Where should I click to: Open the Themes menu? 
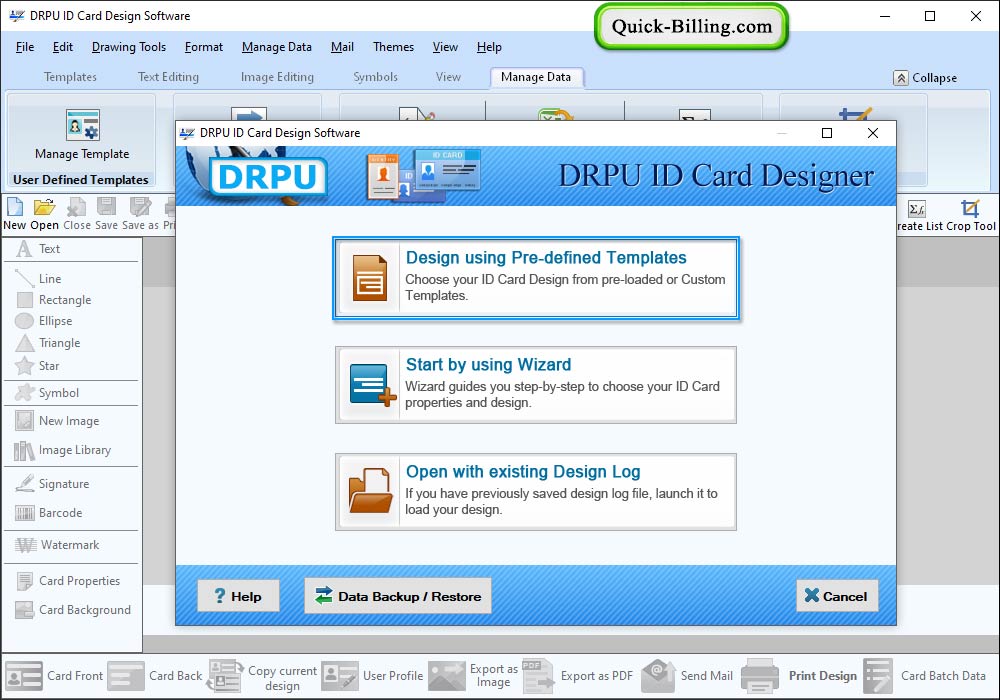tap(393, 47)
